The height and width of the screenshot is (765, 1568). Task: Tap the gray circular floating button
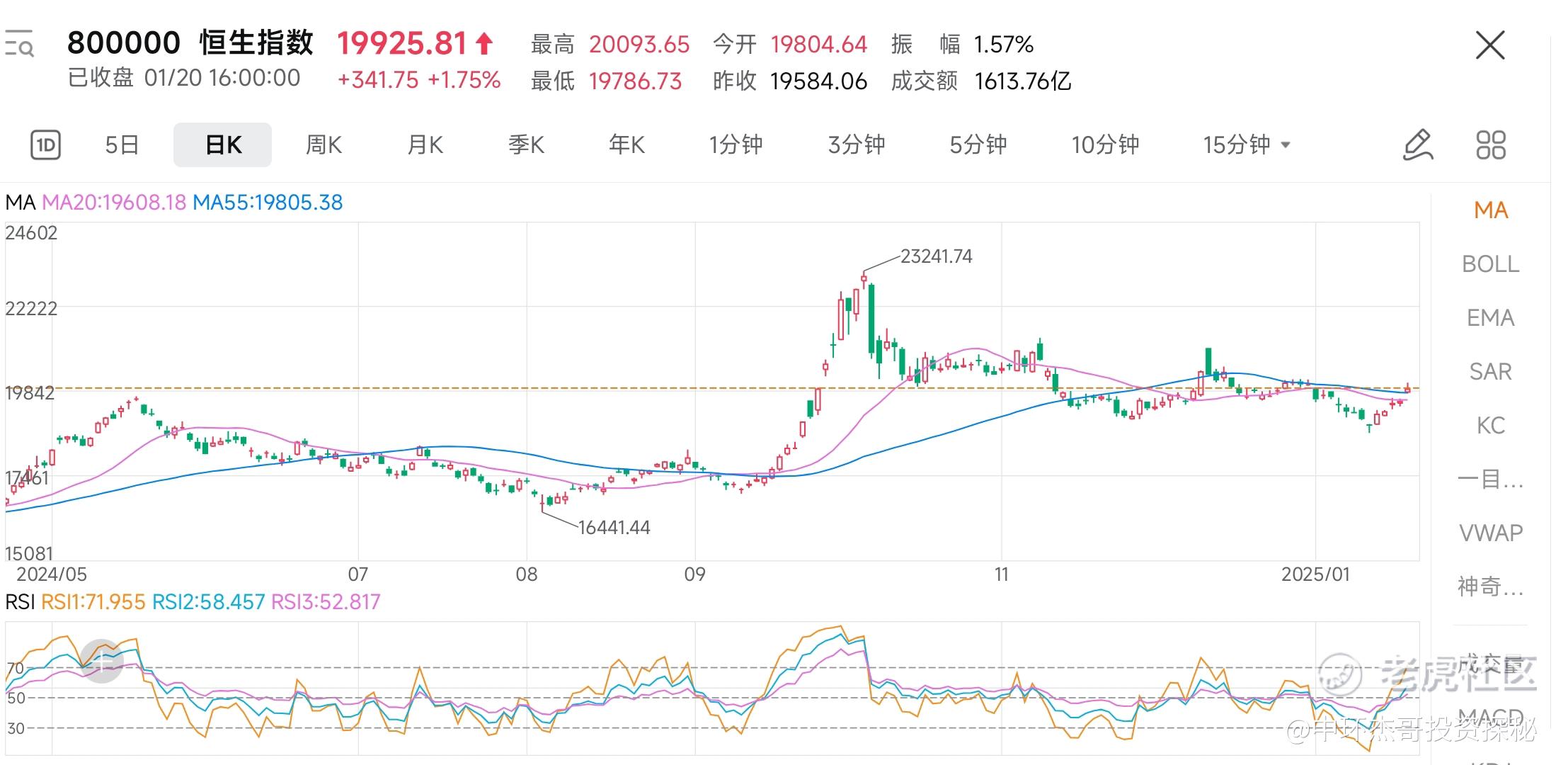pos(101,661)
